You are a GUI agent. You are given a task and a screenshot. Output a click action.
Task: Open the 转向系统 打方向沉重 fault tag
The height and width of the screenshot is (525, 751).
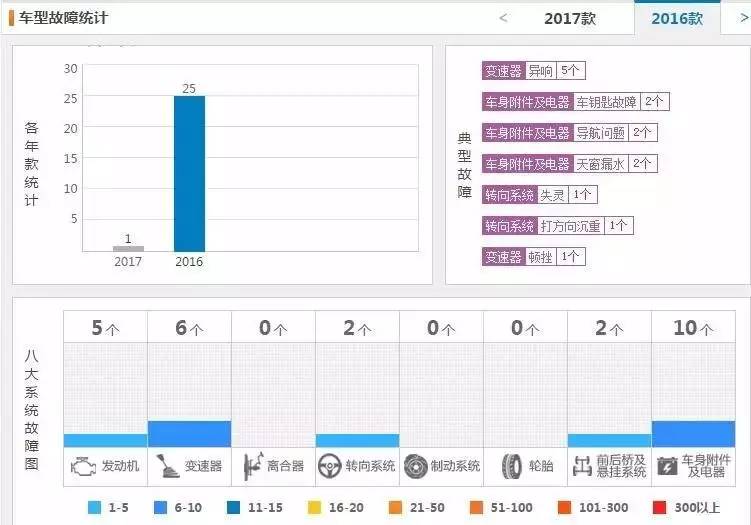558,226
